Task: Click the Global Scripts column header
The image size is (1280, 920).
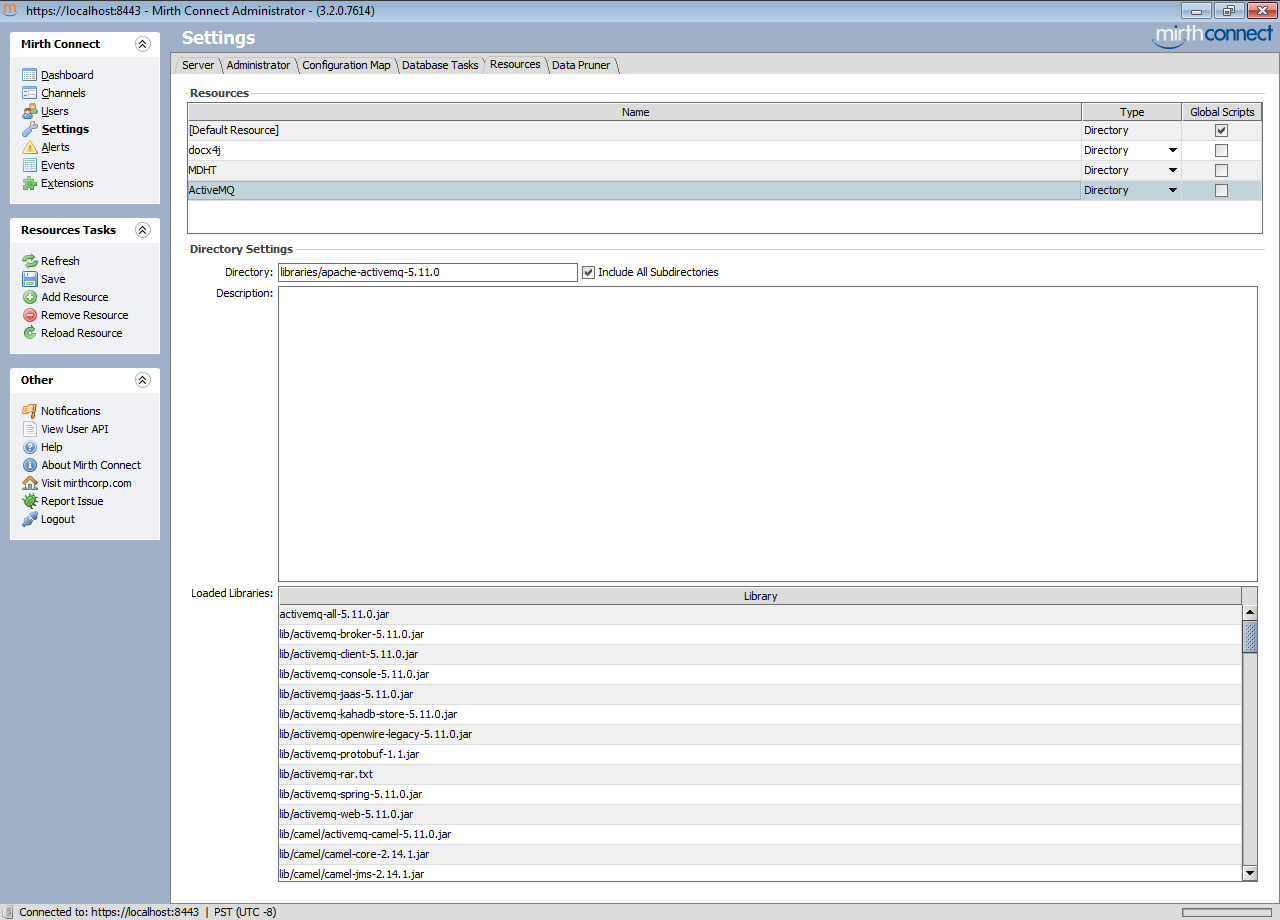Action: pyautogui.click(x=1222, y=112)
